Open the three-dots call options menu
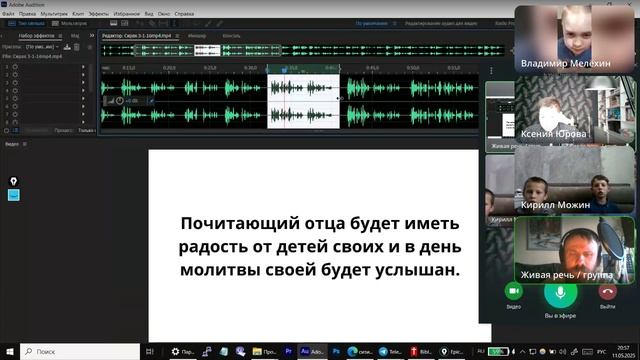Image resolution: width=640 pixels, height=360 pixels. [x=491, y=71]
